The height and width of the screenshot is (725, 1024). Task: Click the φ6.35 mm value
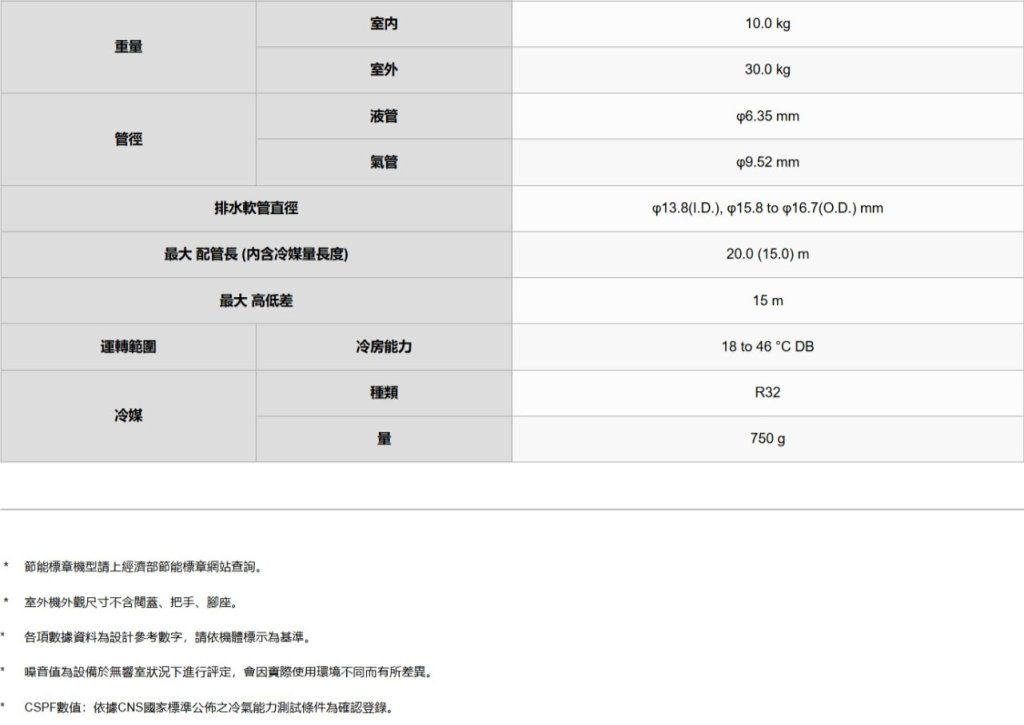pos(767,116)
